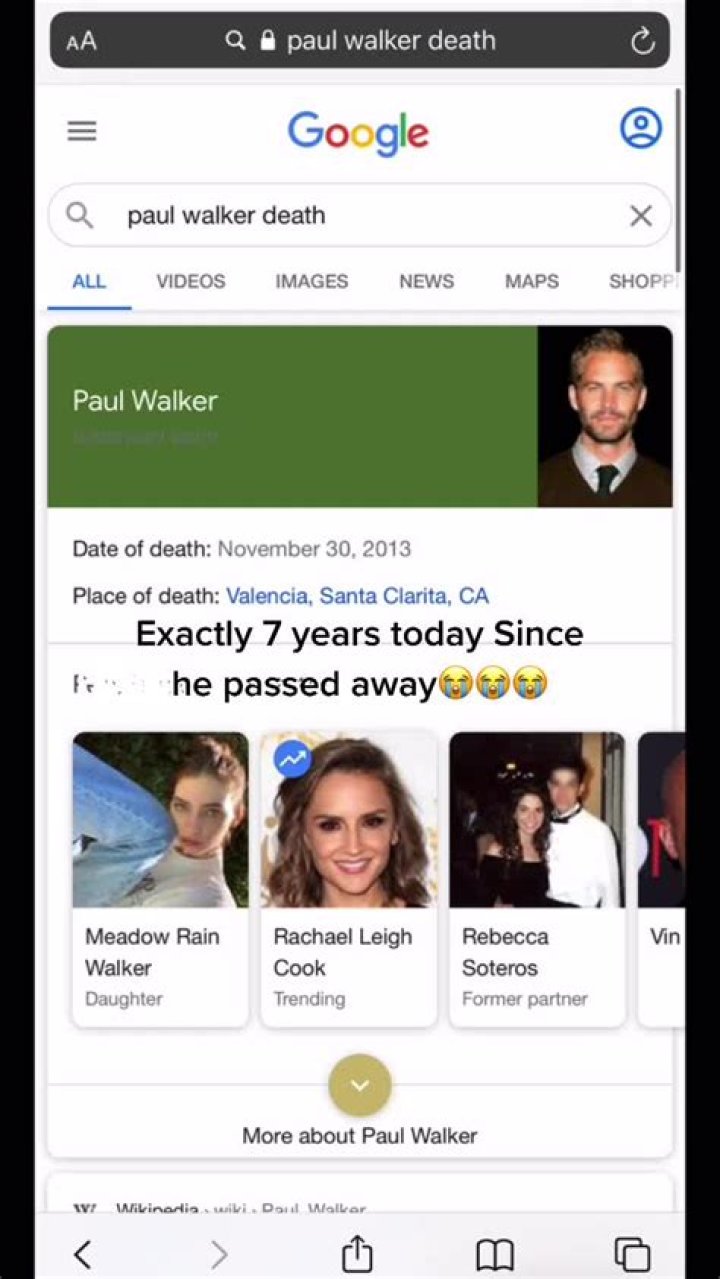The height and width of the screenshot is (1279, 720).
Task: Open the News search tab
Action: pos(426,281)
